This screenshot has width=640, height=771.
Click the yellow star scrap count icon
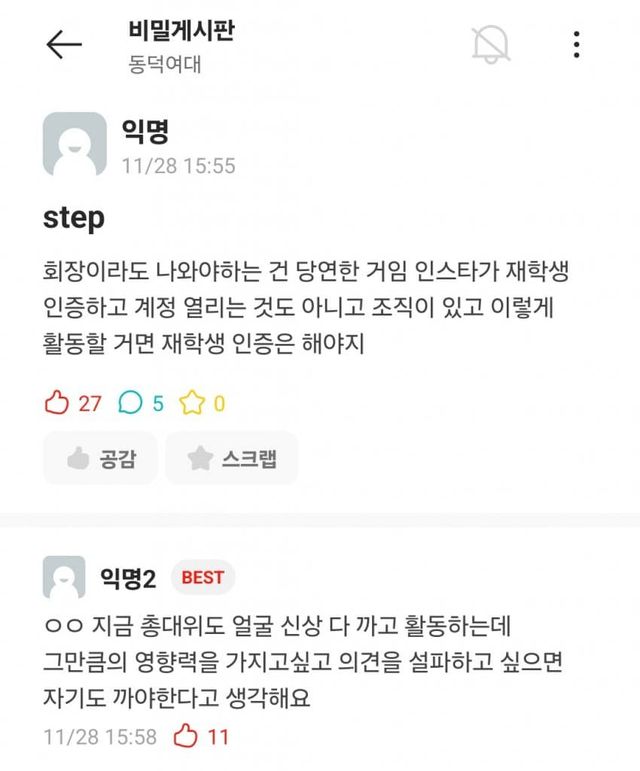[191, 403]
